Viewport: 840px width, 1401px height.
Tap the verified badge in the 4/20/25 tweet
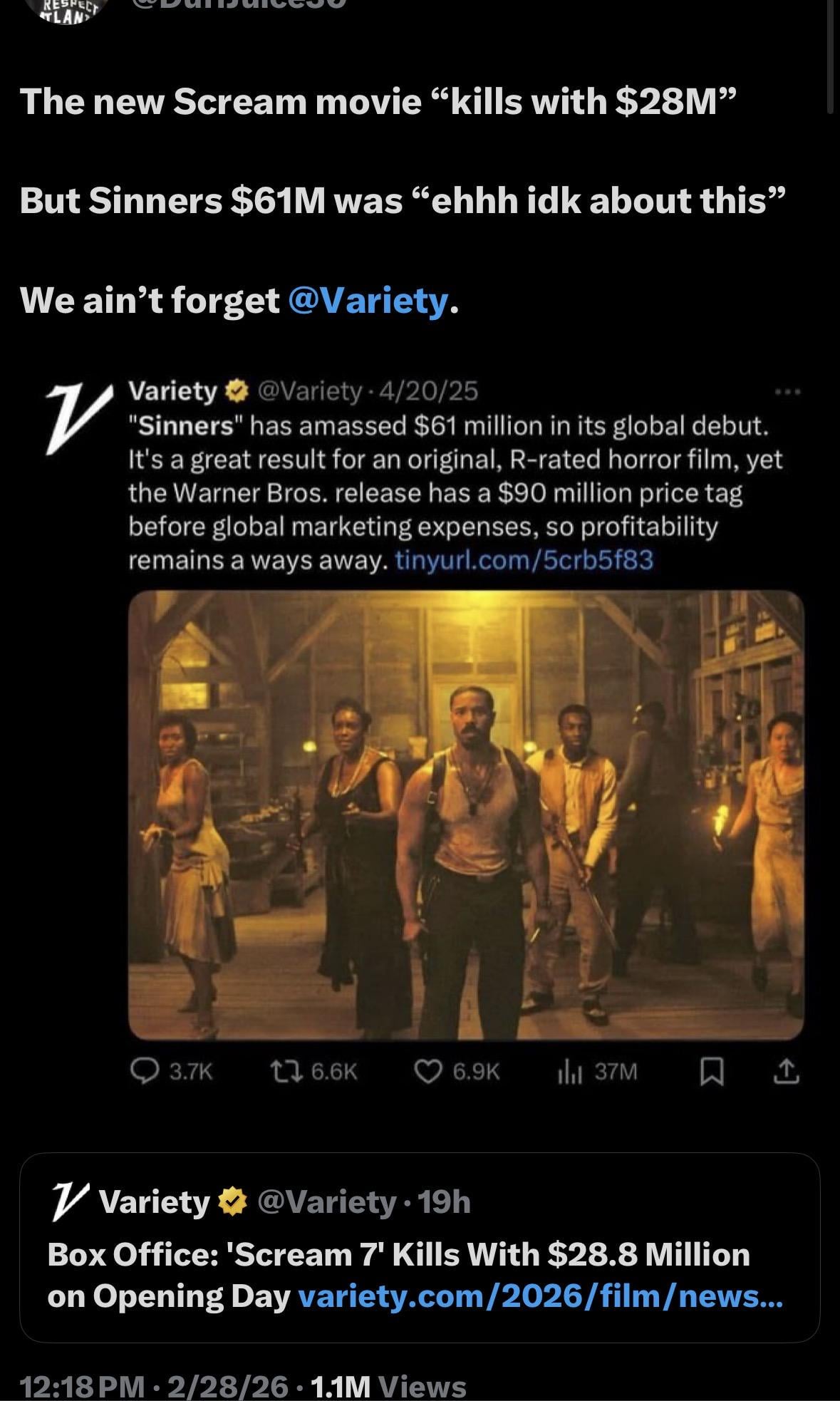tap(235, 391)
